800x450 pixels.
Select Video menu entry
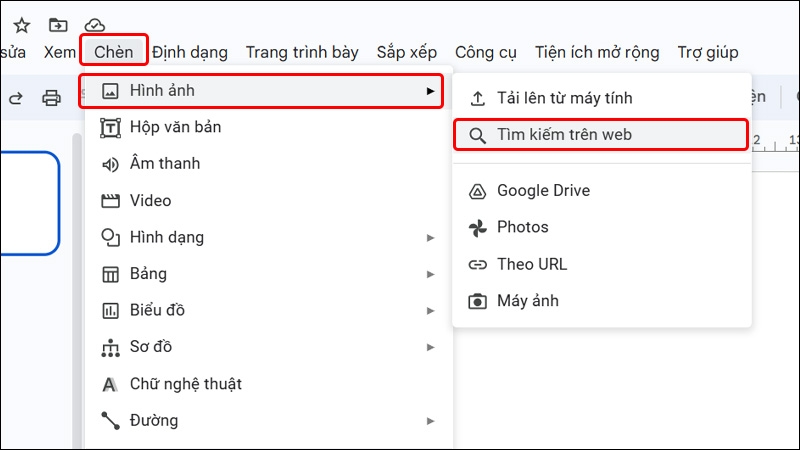(x=268, y=201)
